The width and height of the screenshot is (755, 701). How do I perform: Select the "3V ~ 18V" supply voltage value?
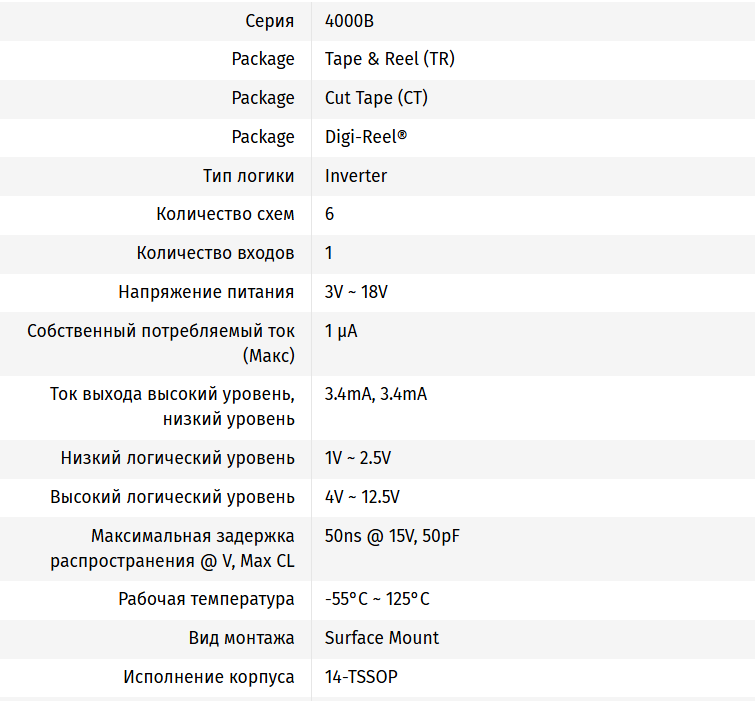click(356, 292)
